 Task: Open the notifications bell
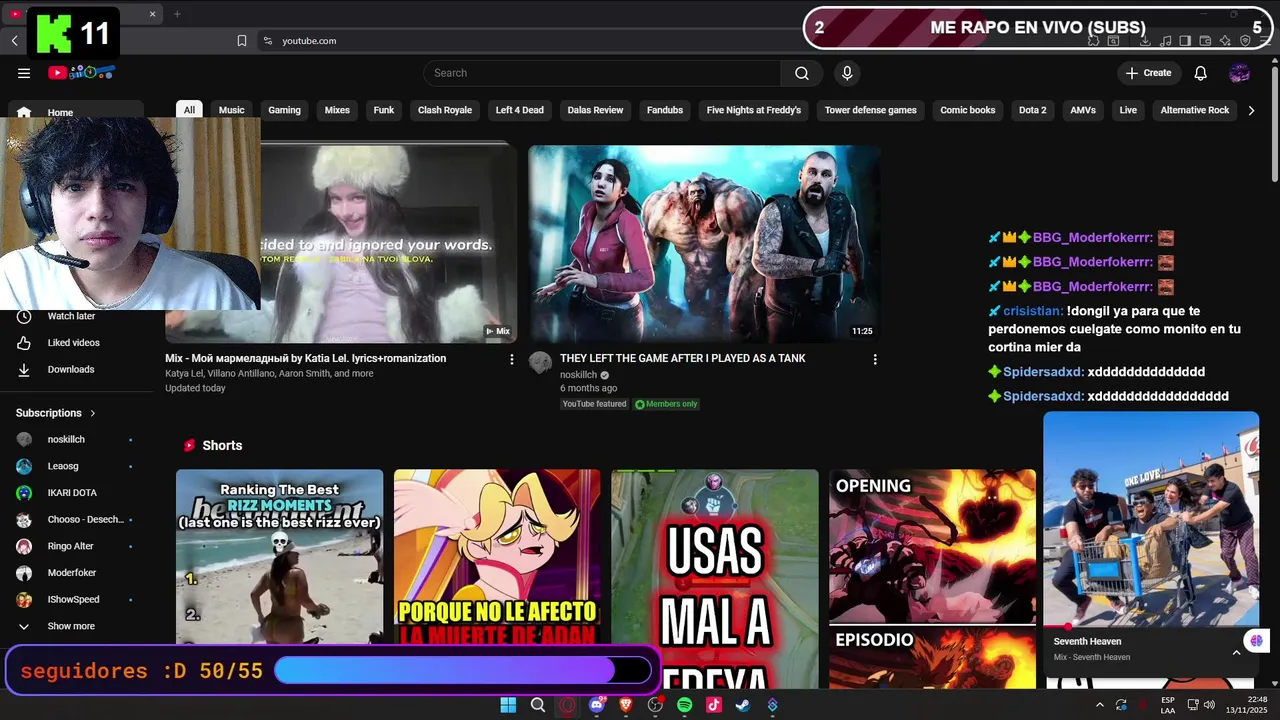point(1201,73)
